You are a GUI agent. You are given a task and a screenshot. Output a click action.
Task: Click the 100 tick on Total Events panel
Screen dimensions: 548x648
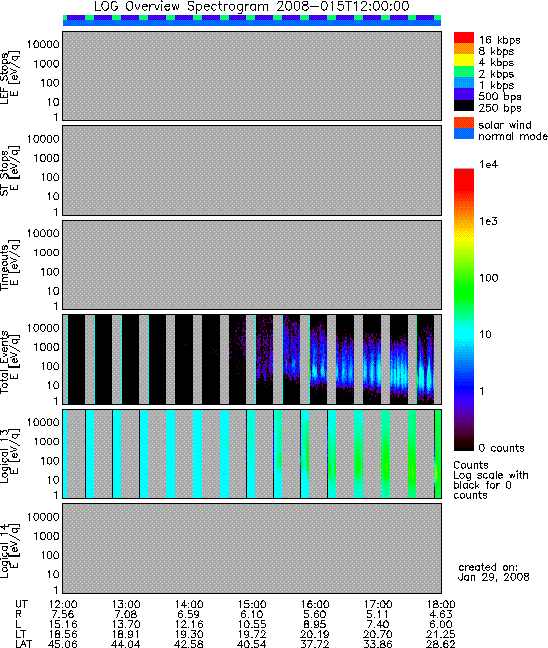pos(50,366)
